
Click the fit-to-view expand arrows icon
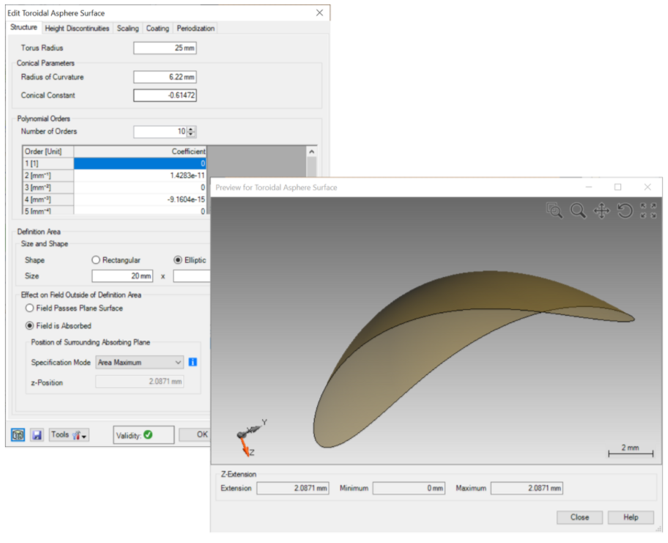pyautogui.click(x=648, y=211)
